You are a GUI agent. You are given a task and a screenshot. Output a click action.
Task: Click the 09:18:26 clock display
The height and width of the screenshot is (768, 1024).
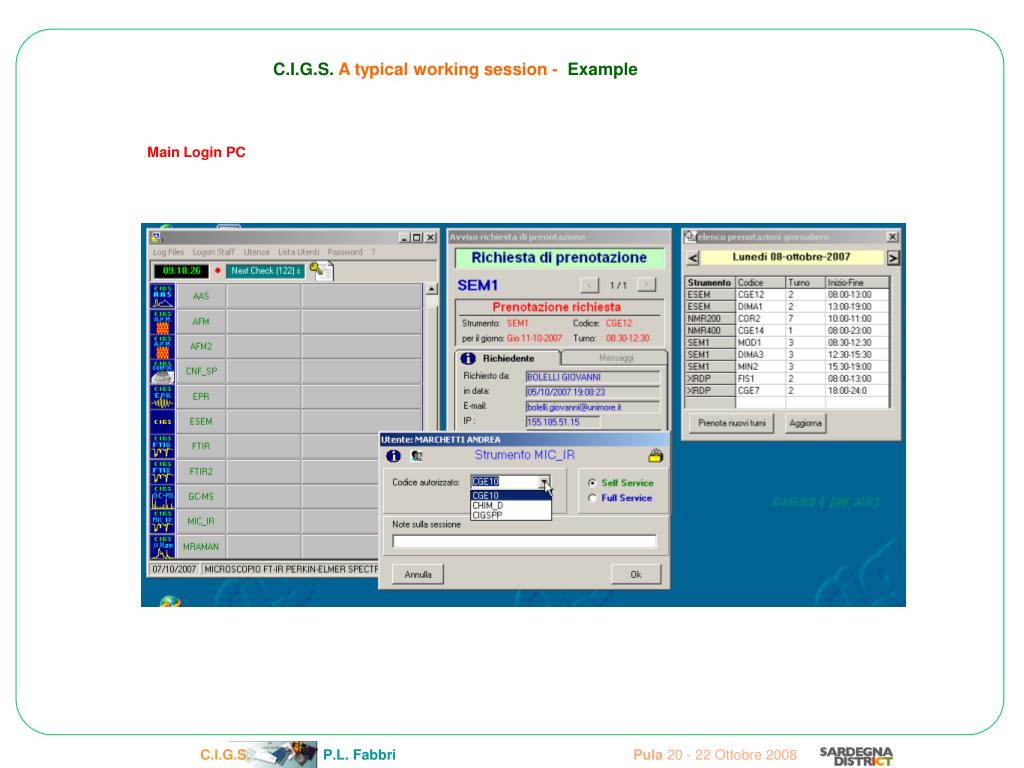181,270
